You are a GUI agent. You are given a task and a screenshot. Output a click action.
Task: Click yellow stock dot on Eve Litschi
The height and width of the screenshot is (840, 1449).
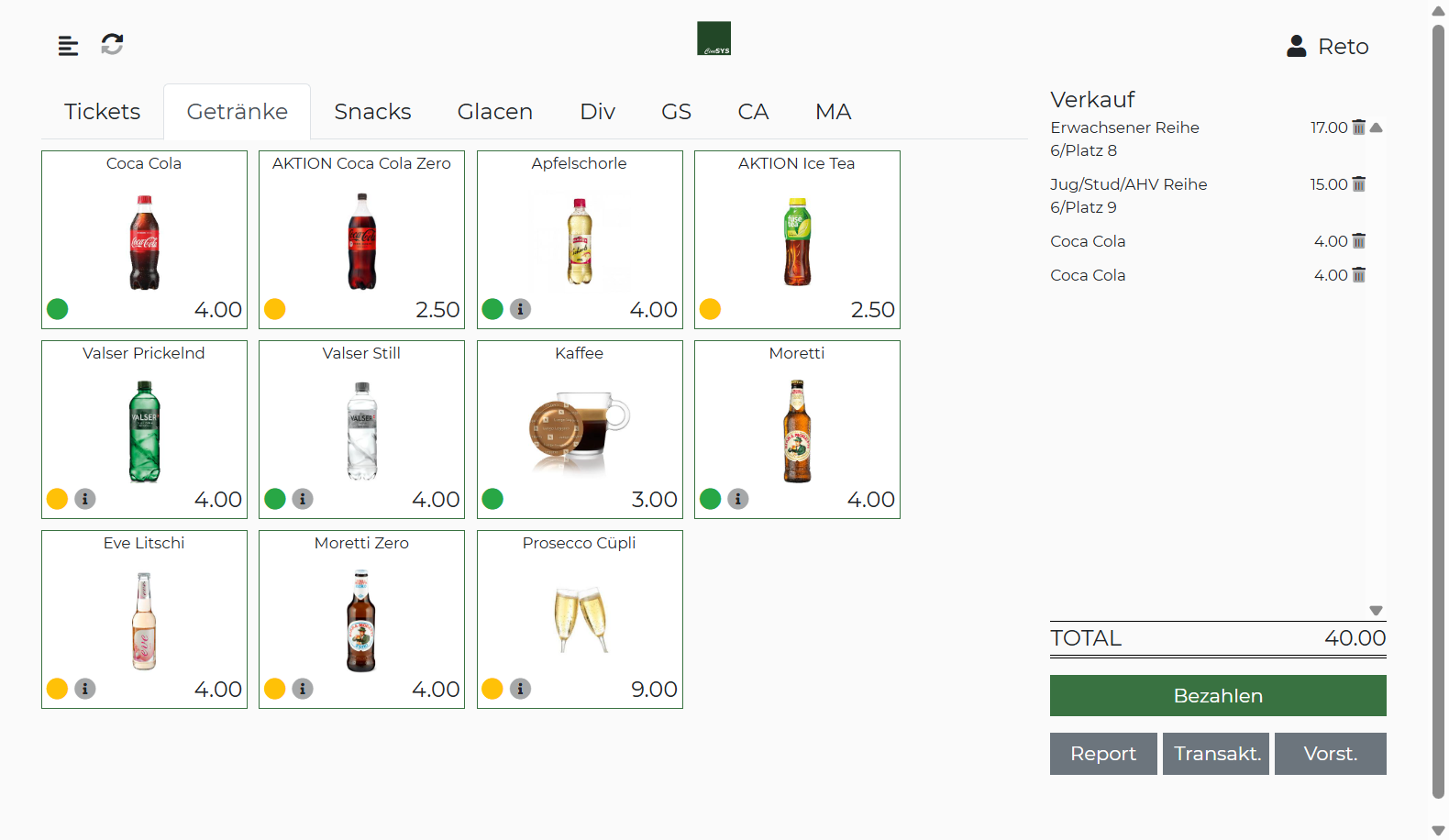pyautogui.click(x=57, y=689)
